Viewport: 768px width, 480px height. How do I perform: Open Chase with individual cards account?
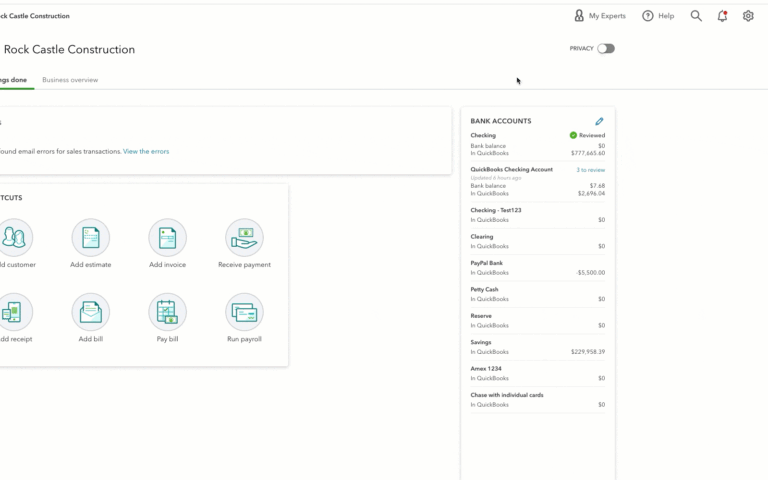coord(537,400)
